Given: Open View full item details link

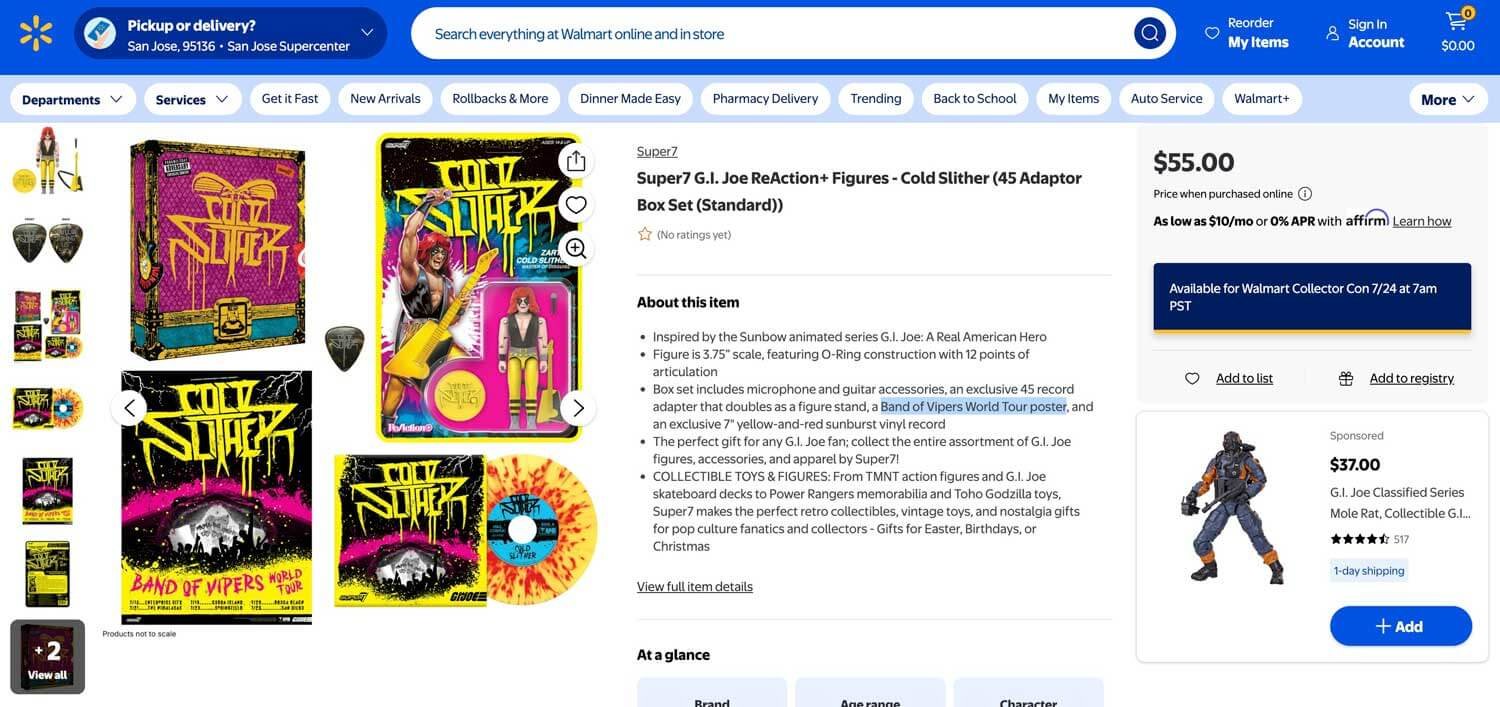Looking at the screenshot, I should 695,587.
